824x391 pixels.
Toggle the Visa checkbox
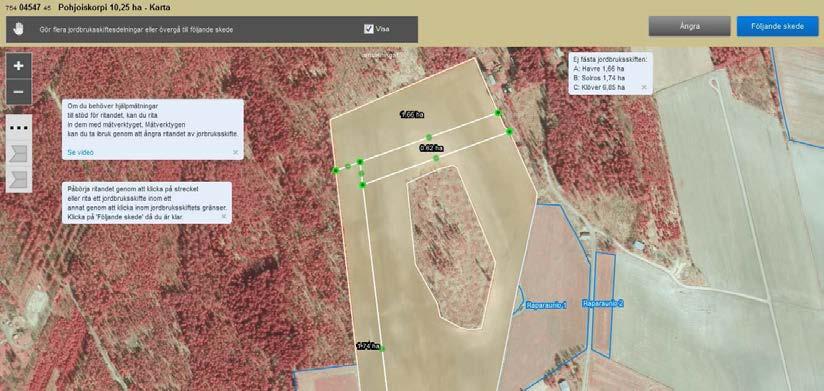[x=368, y=29]
